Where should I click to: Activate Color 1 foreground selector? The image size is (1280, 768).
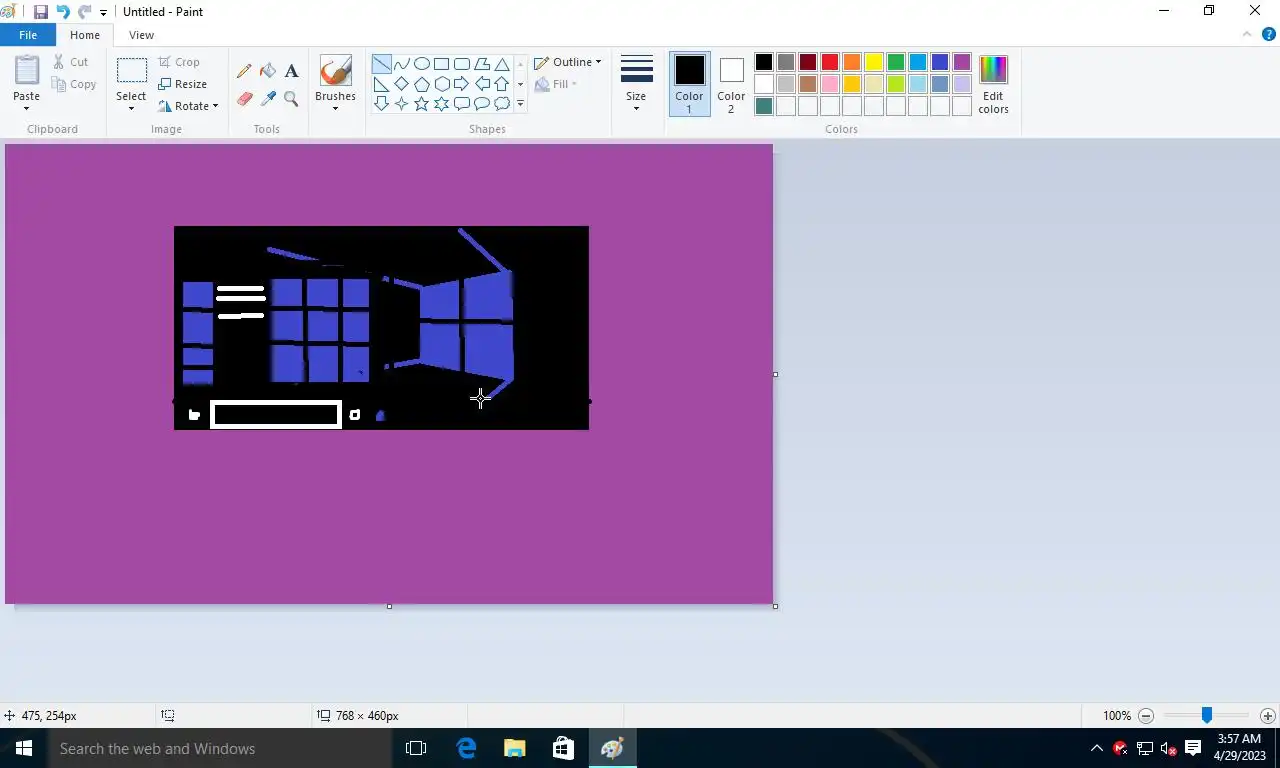(689, 84)
